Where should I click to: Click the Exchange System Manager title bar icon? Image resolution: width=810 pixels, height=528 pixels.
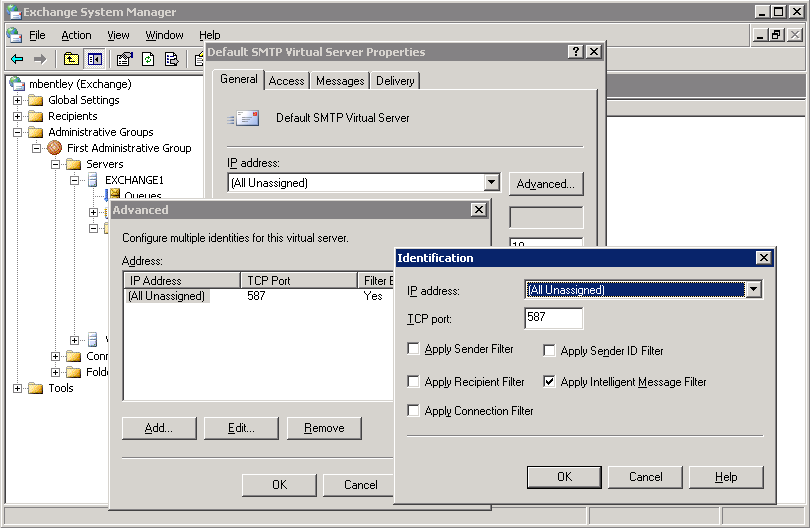14,11
